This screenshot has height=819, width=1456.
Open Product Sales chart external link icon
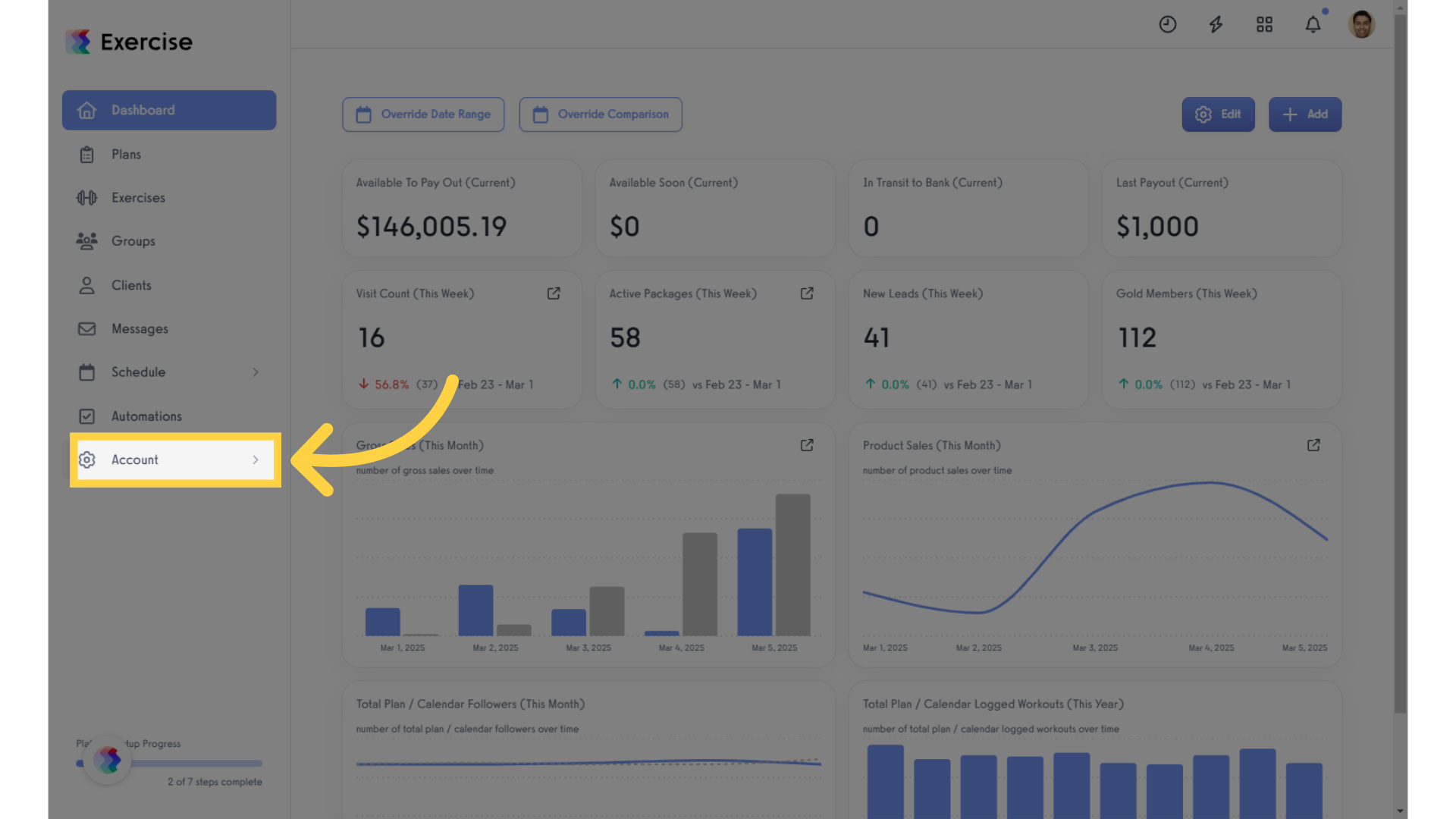click(1313, 445)
